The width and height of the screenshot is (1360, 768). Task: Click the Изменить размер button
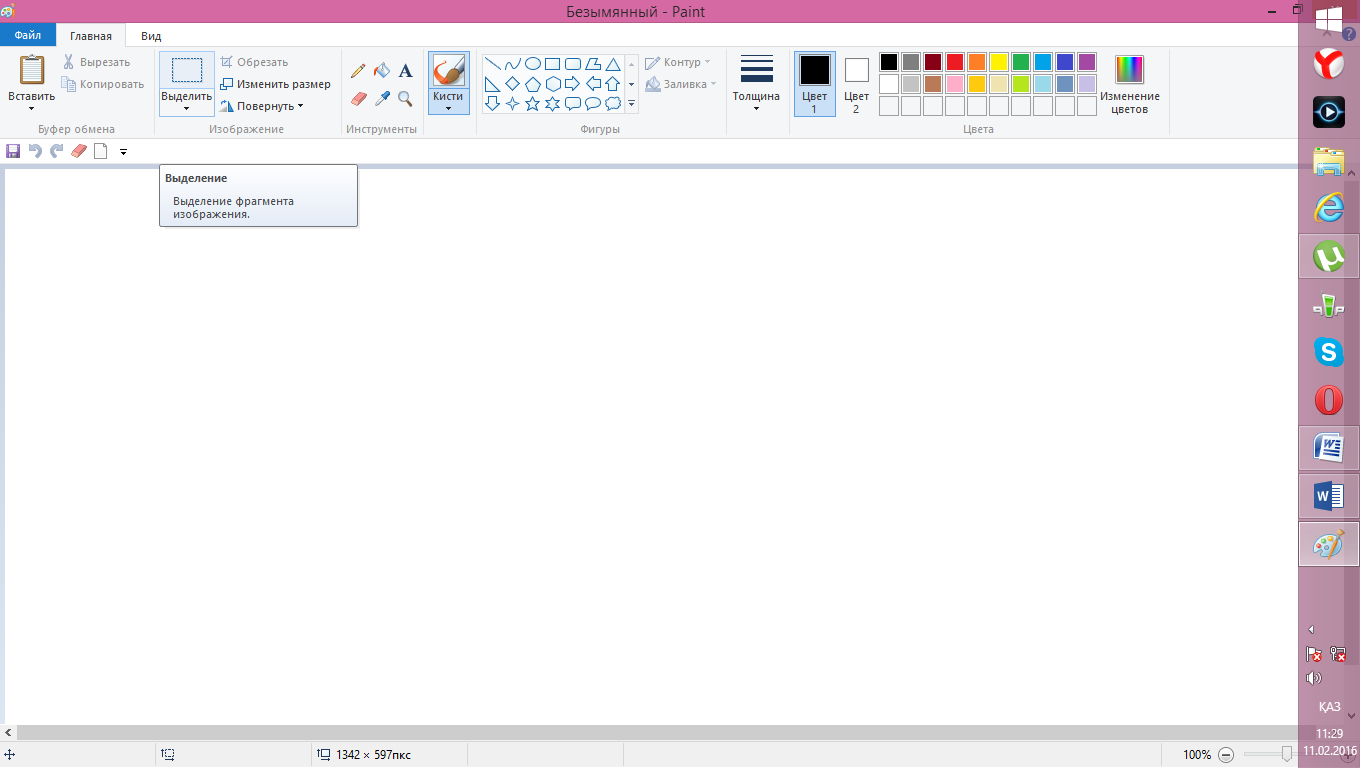tap(276, 84)
